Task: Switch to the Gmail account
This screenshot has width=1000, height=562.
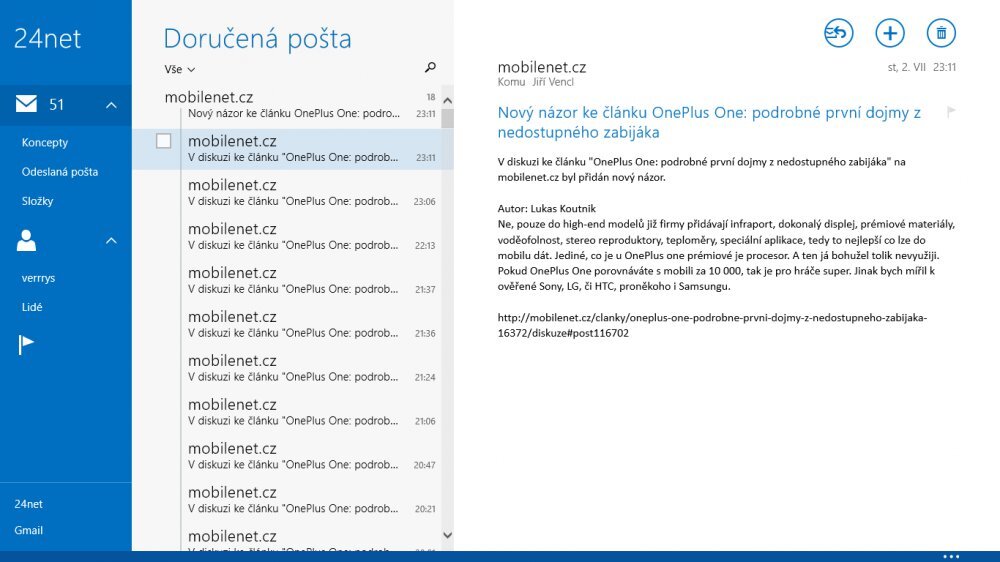Action: click(29, 530)
